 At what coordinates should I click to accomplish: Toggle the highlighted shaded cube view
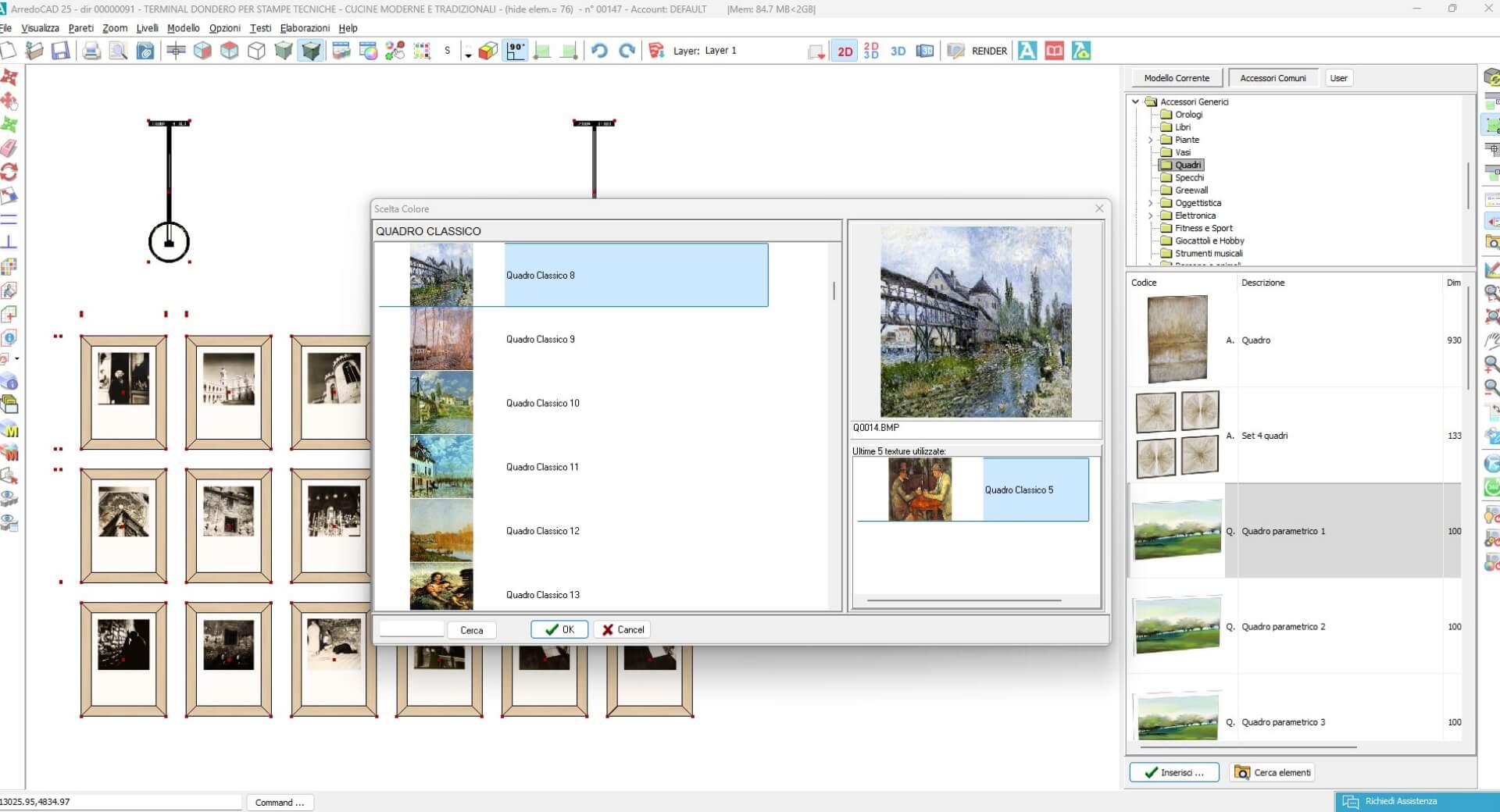coord(311,51)
